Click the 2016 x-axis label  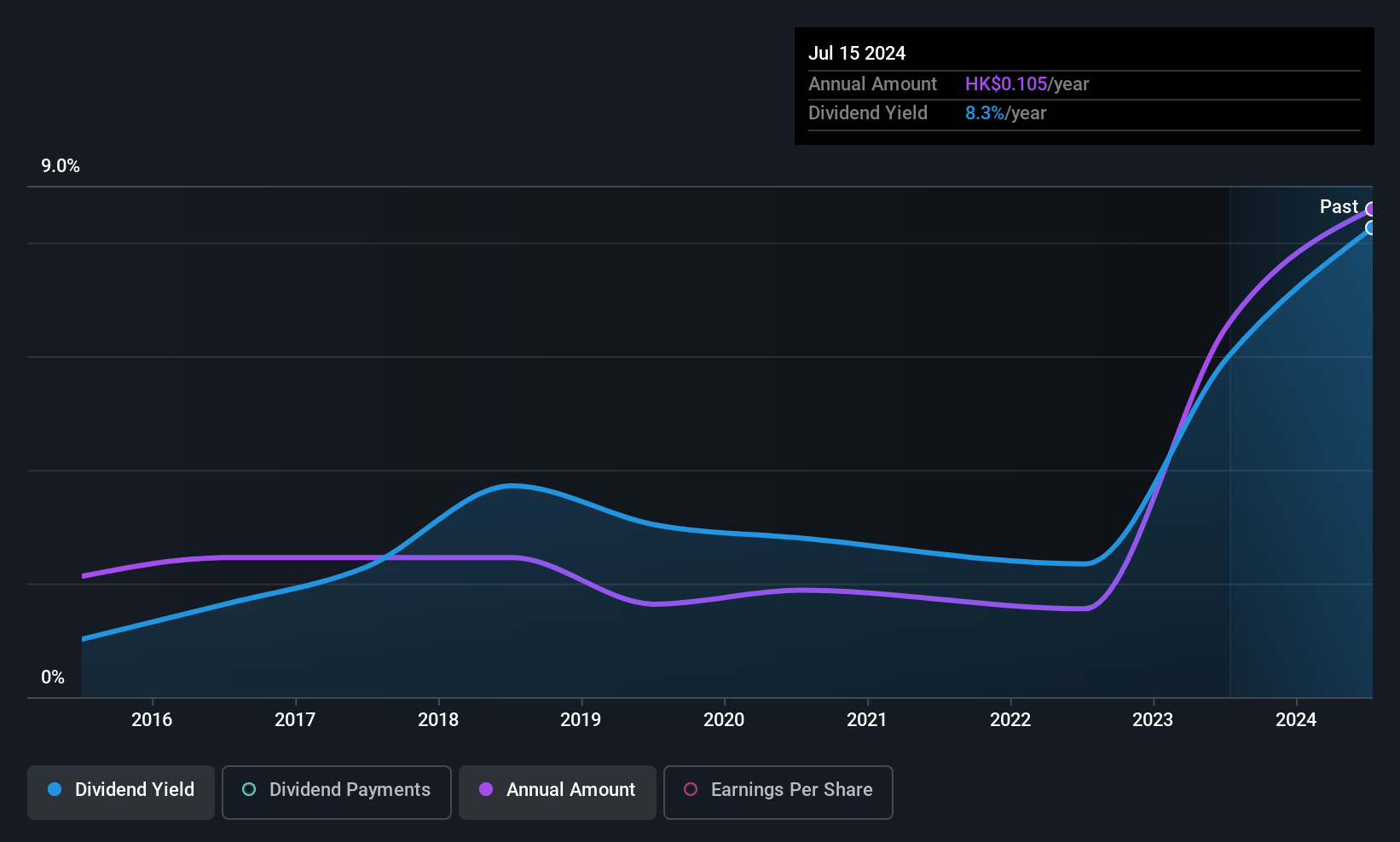pyautogui.click(x=152, y=720)
